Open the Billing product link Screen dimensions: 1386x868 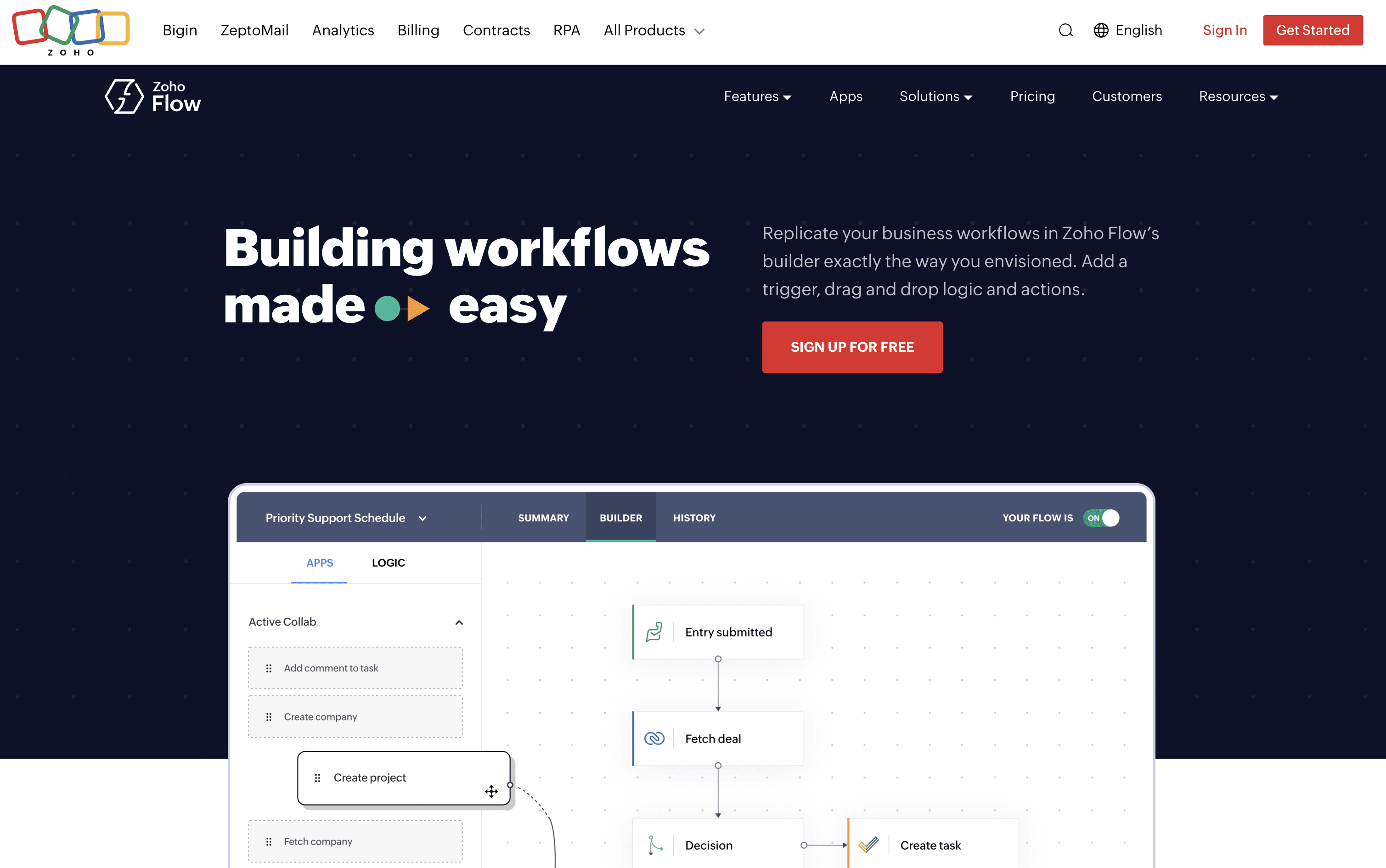pyautogui.click(x=418, y=30)
